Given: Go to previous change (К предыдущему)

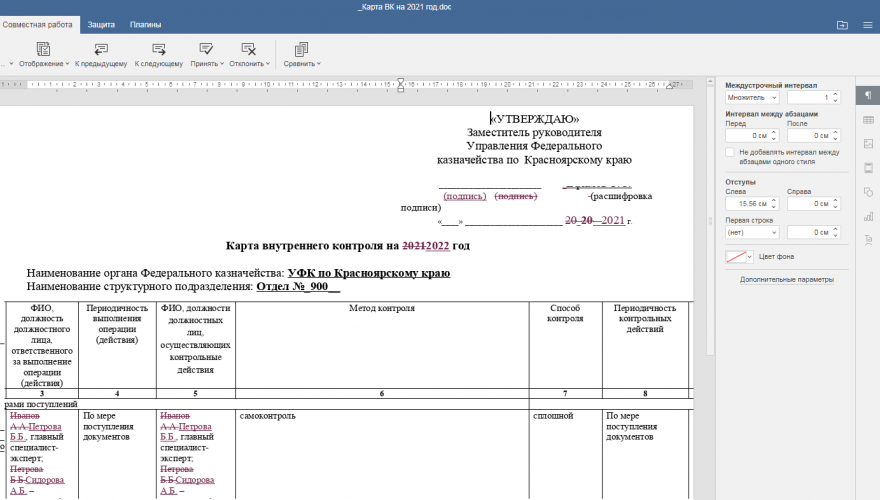Looking at the screenshot, I should 100,49.
